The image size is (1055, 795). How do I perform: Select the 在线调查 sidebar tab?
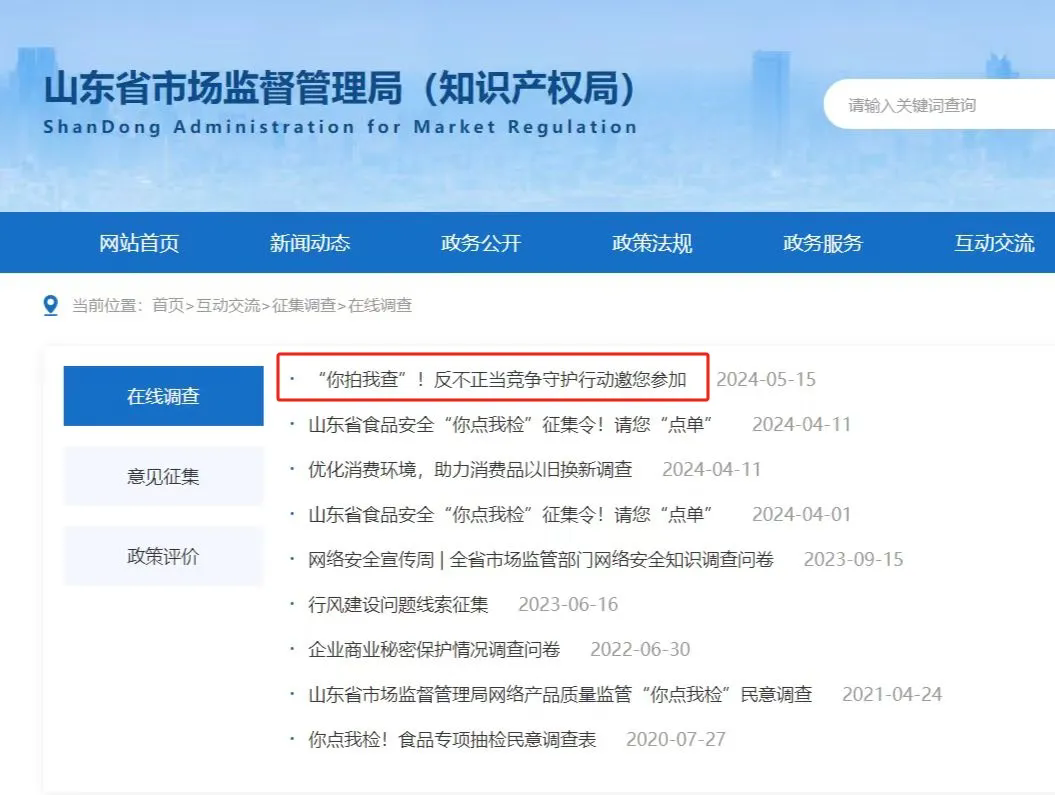point(163,396)
